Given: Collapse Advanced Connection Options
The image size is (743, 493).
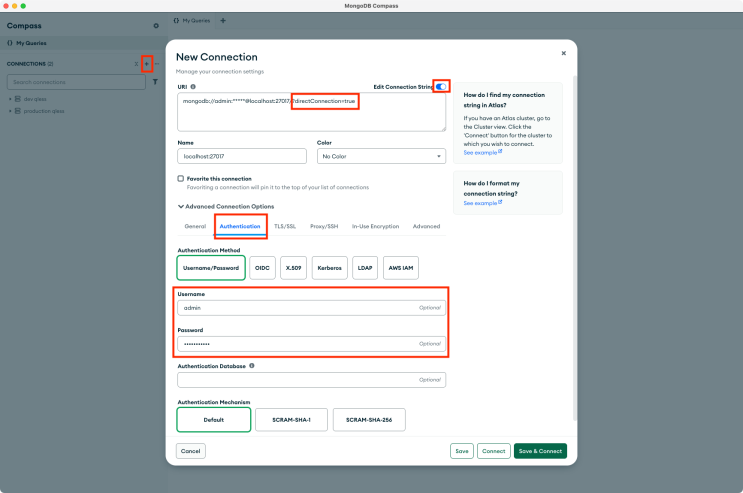Looking at the screenshot, I should [x=226, y=206].
